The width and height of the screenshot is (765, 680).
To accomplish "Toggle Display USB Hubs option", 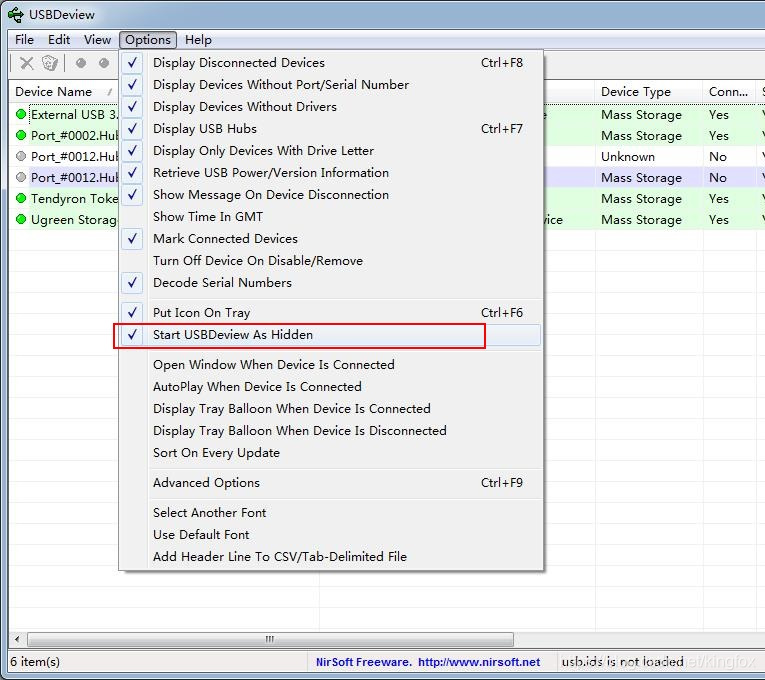I will [x=331, y=129].
